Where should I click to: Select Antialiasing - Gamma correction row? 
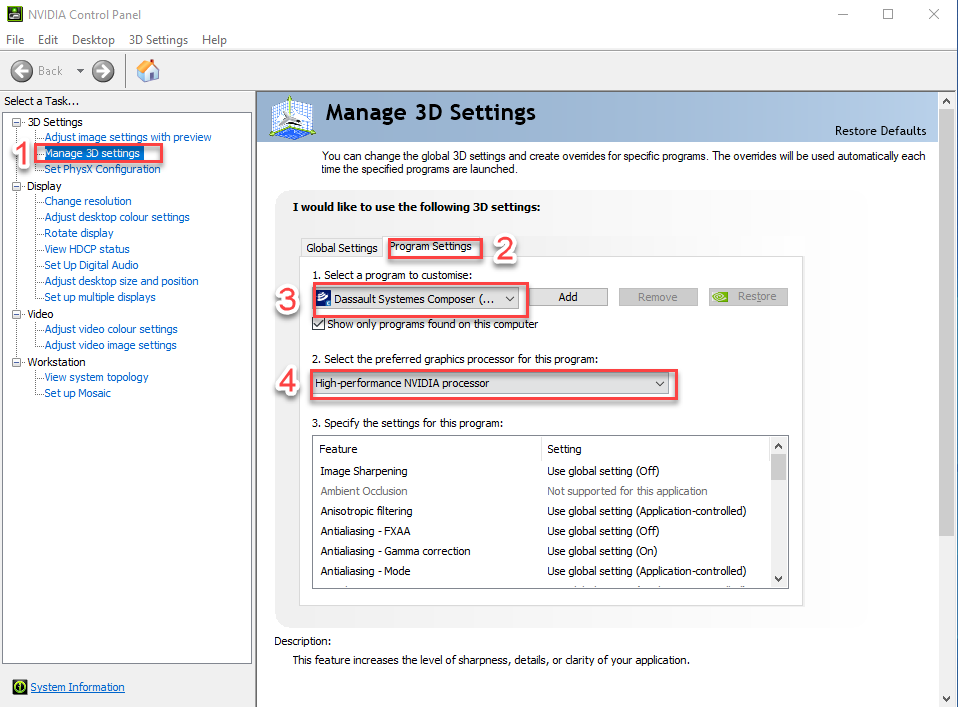(541, 551)
